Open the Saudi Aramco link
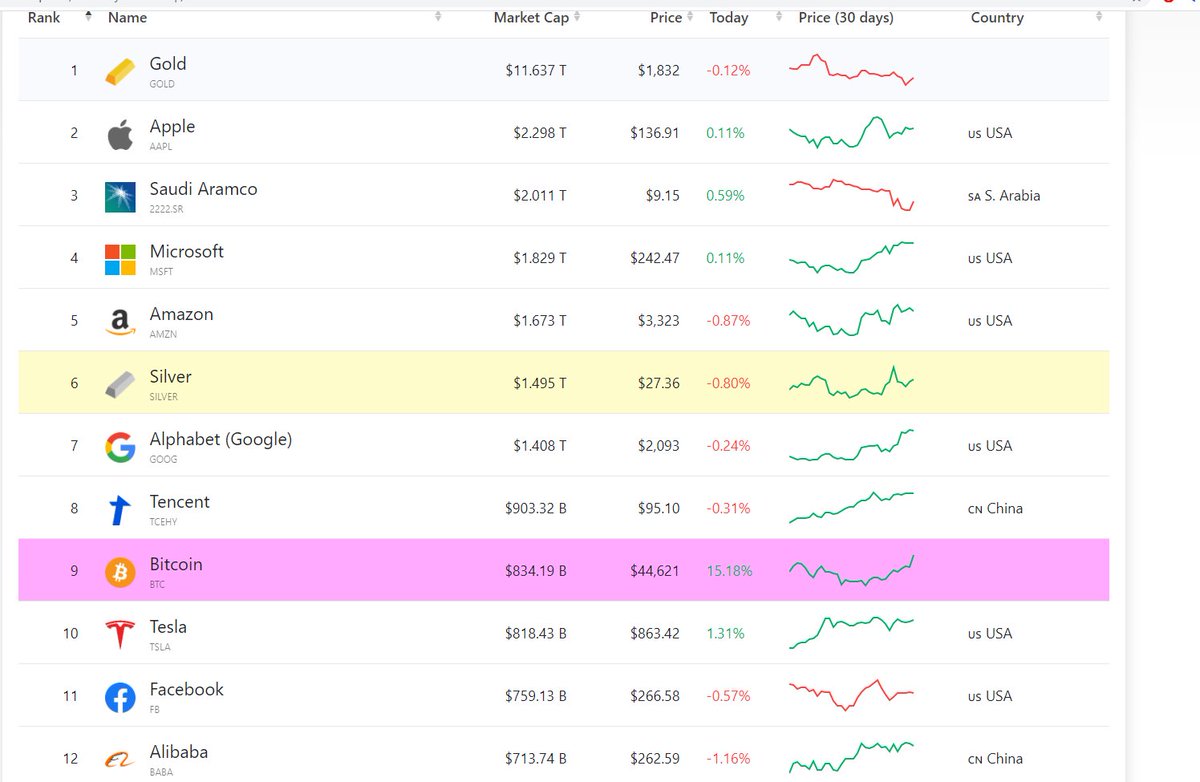1200x782 pixels. tap(203, 189)
